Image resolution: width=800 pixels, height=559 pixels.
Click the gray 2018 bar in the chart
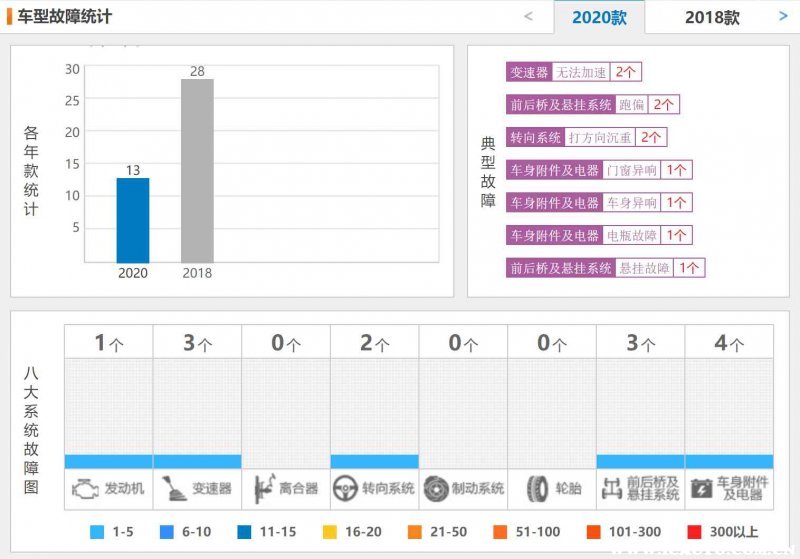[x=197, y=170]
